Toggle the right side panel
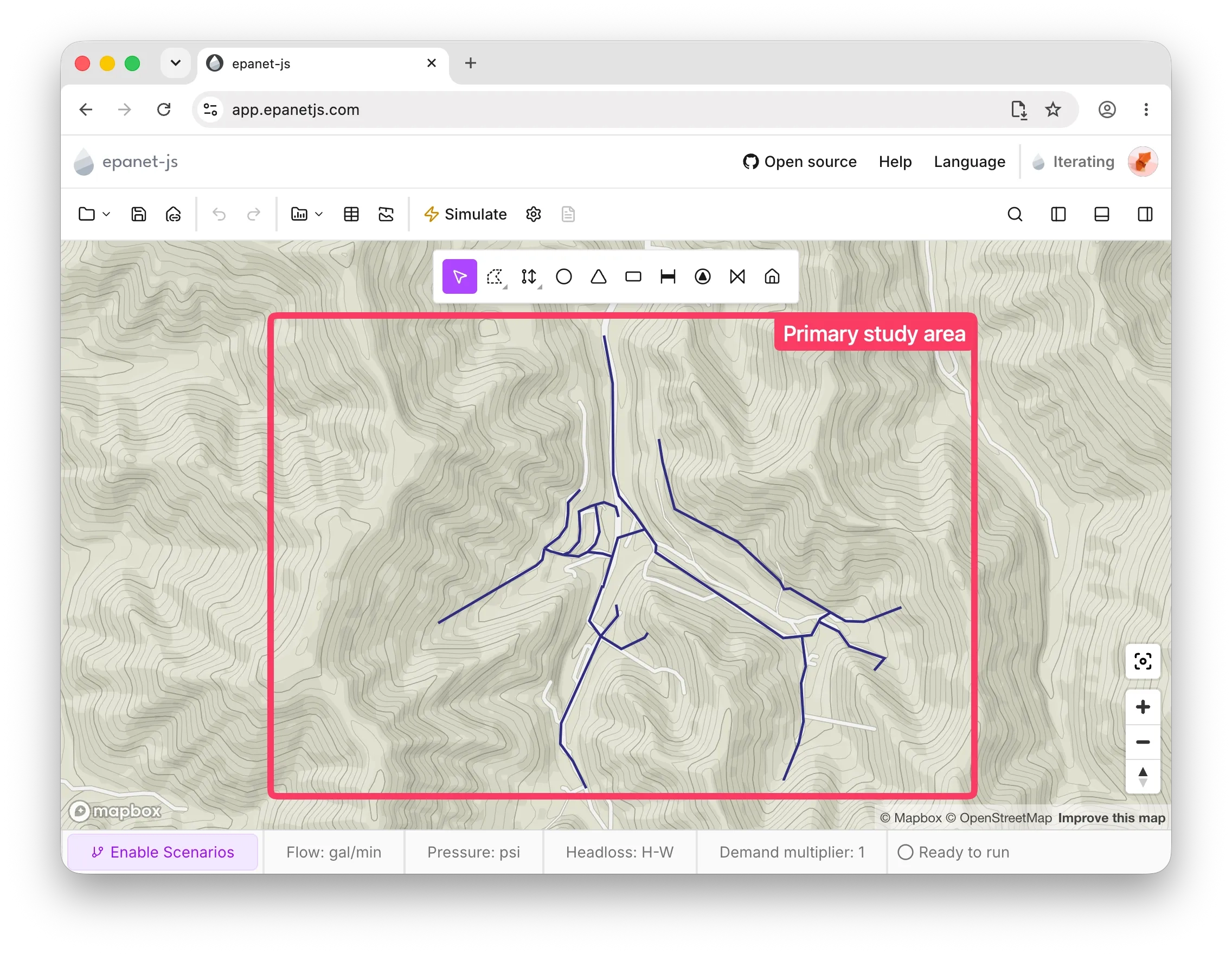 click(x=1145, y=214)
